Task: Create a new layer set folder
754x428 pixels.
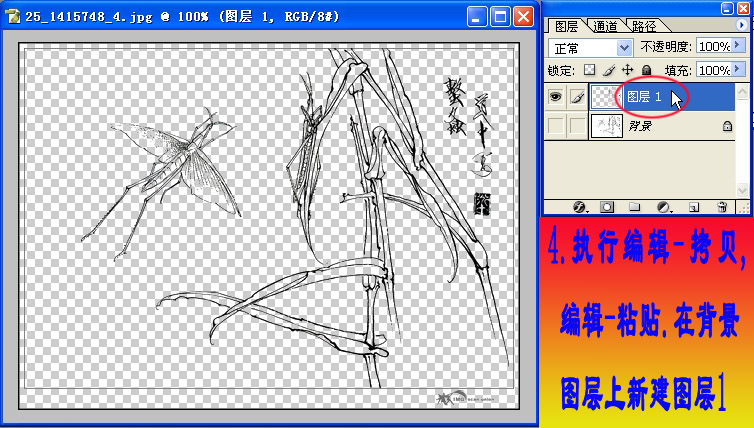Action: 635,207
